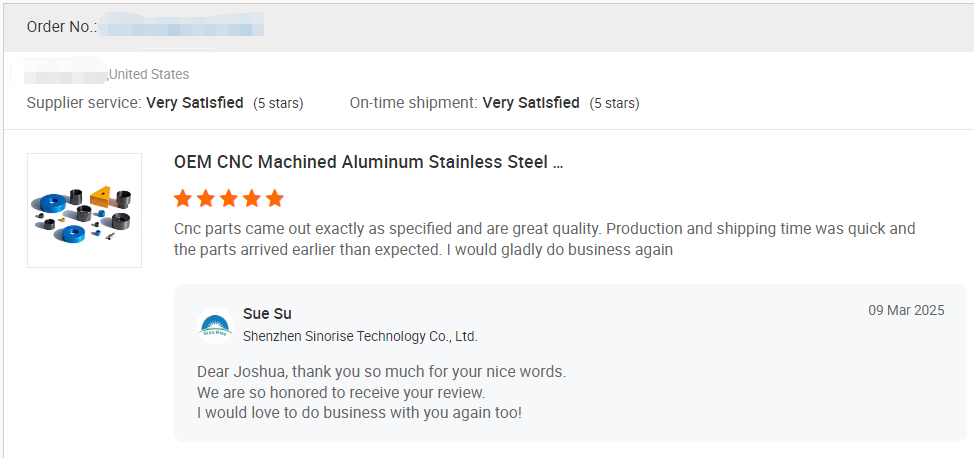Click the first orange rating star
974x458 pixels.
click(x=182, y=198)
